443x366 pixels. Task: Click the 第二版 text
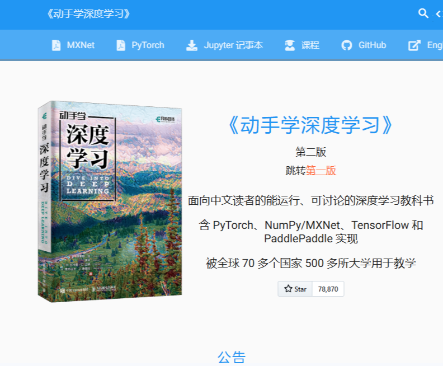pos(311,152)
